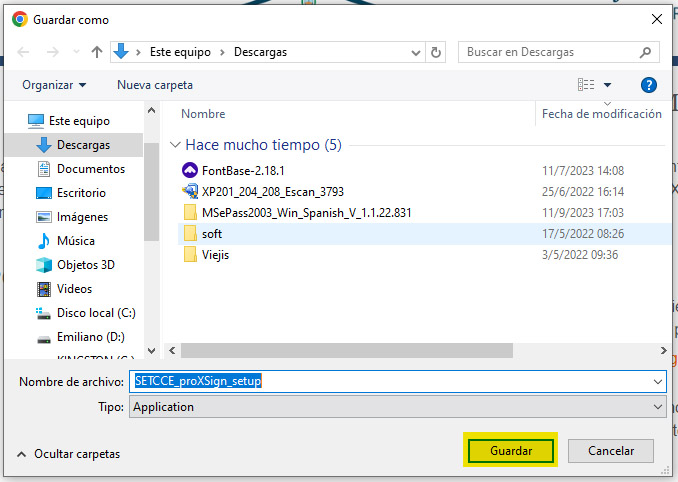Close the Guardar como dialog
Image resolution: width=678 pixels, height=482 pixels.
[657, 19]
